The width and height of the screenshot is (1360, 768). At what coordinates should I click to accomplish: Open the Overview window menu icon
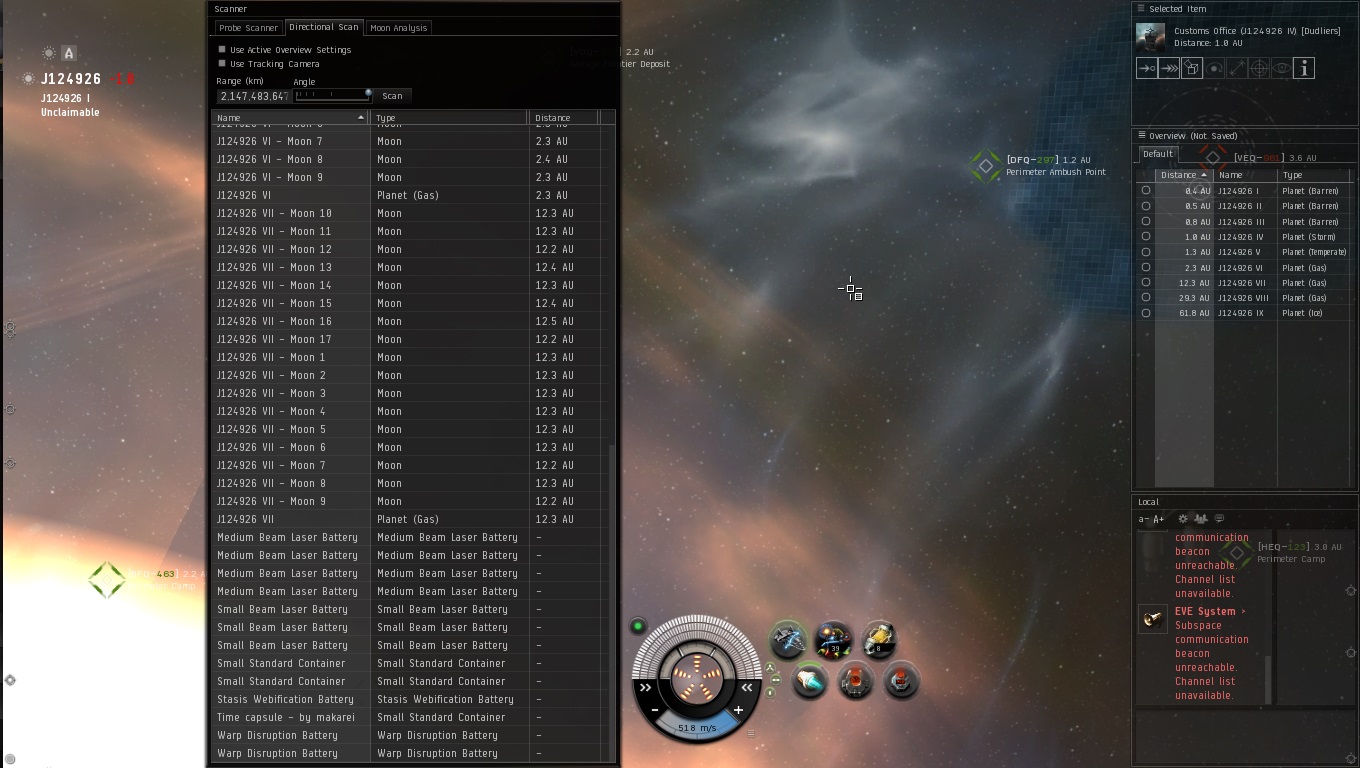(x=1141, y=135)
